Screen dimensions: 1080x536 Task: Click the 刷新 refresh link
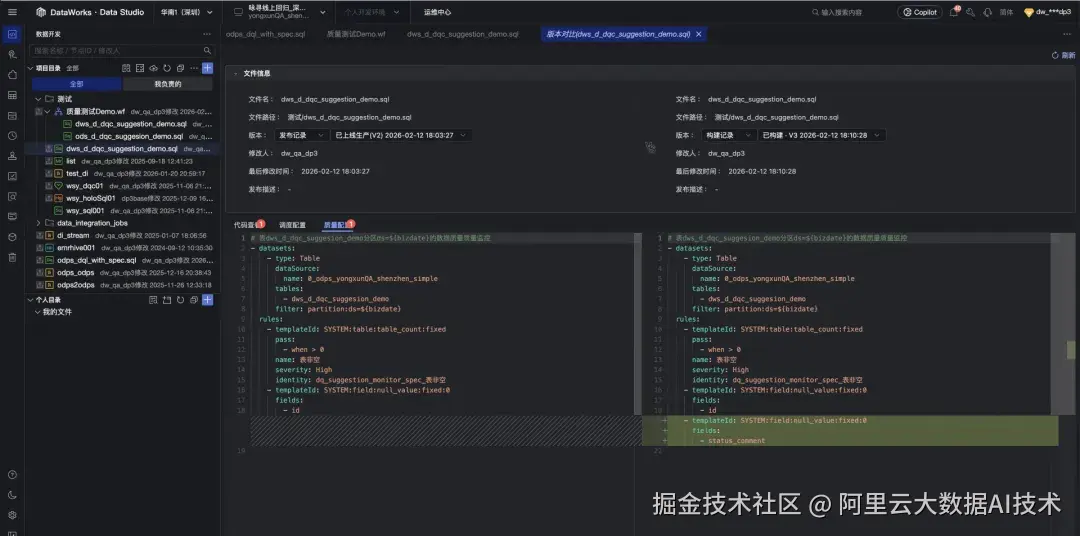click(1063, 55)
